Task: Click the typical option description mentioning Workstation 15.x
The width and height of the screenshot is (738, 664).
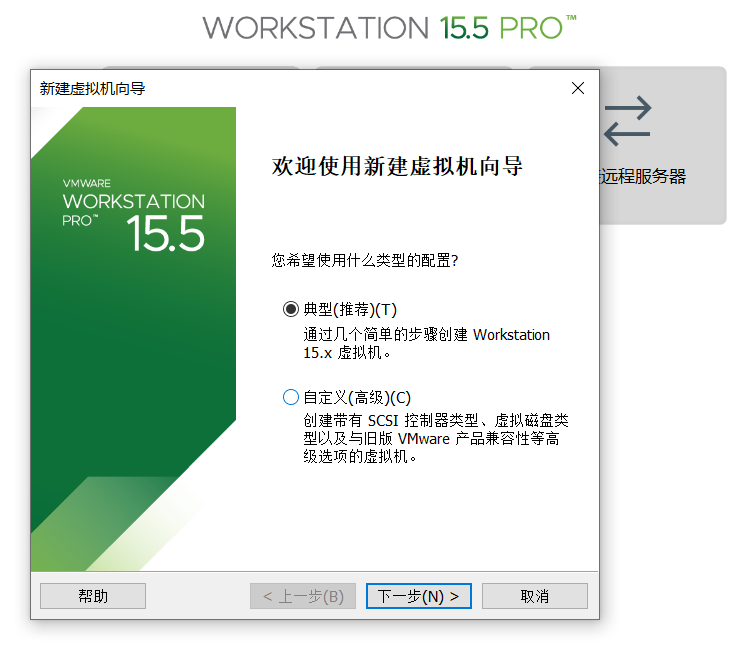Action: pos(426,344)
